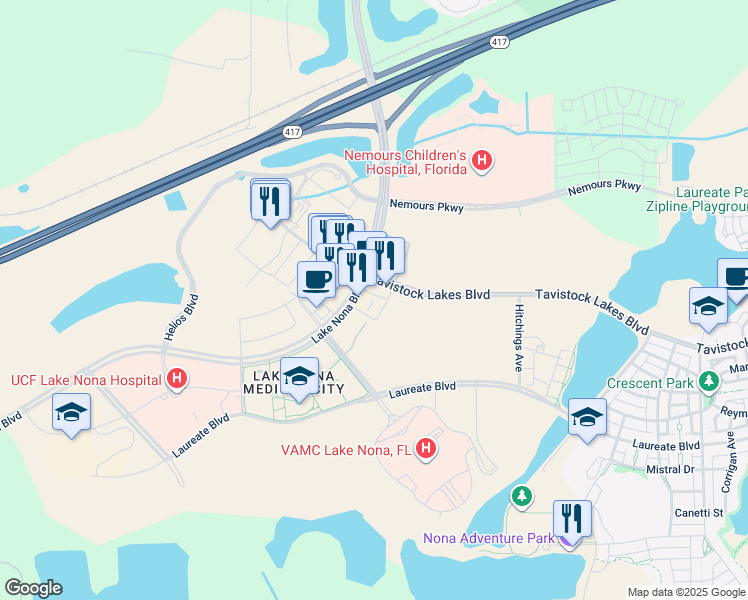Click the green park tree marker above Nona Adventure Park
748x600 pixels.
point(522,497)
